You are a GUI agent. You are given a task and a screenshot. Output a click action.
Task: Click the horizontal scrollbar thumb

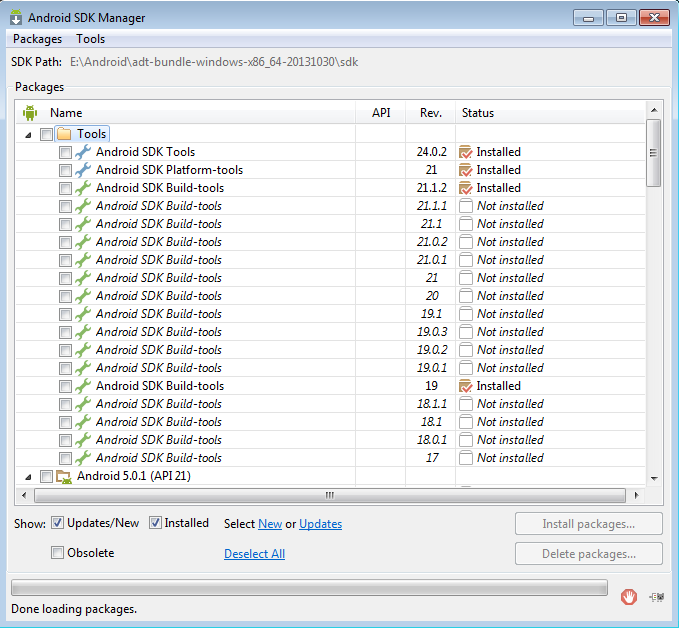(x=330, y=495)
